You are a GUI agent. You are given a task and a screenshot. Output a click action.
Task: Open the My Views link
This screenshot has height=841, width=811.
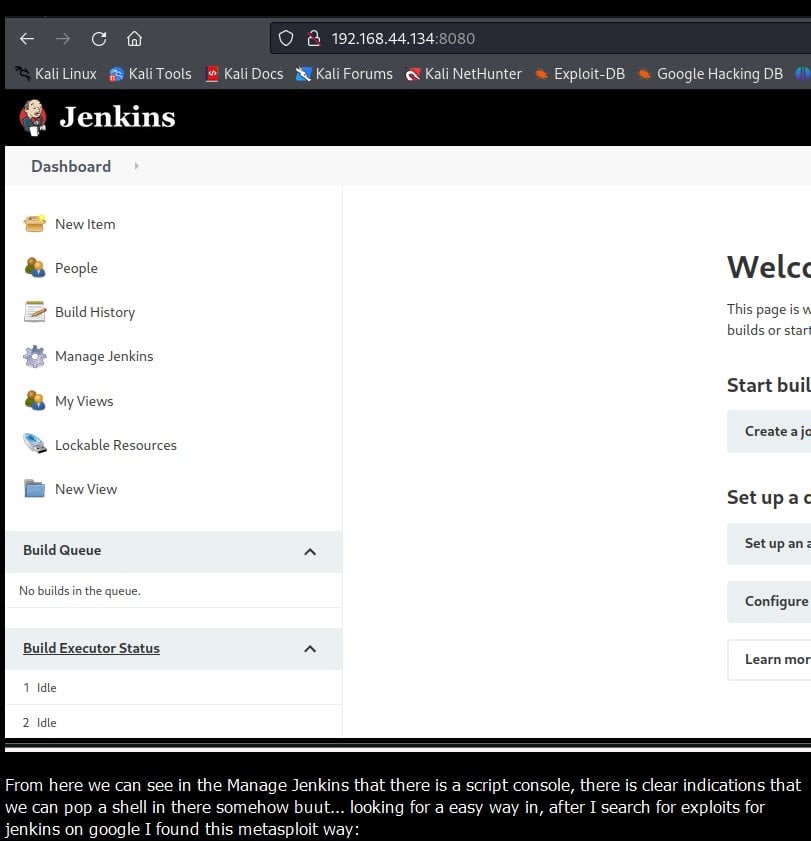point(84,401)
